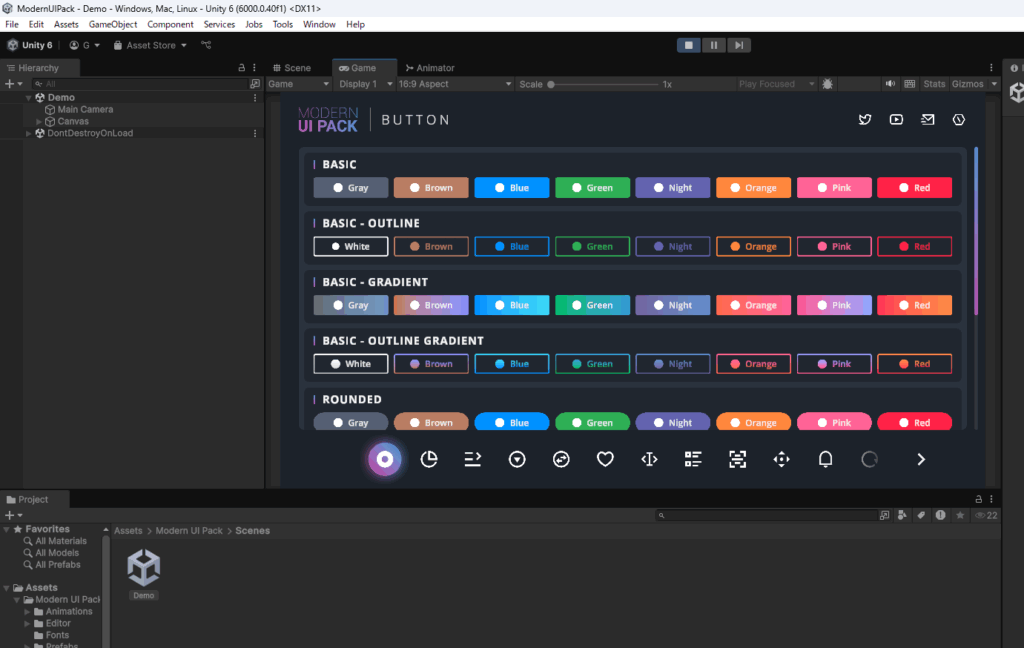Viewport: 1024px width, 648px height.
Task: Click the Twitter icon in the demo header
Action: [865, 120]
